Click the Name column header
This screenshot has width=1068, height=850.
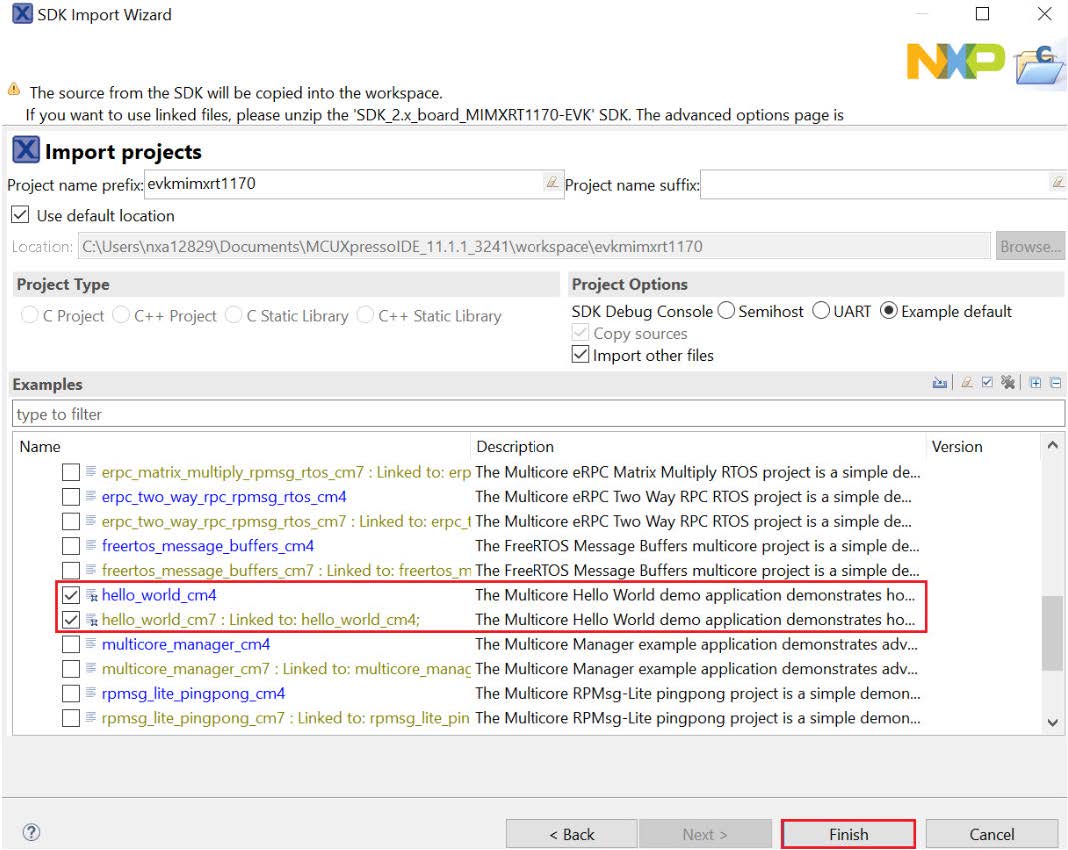click(x=40, y=447)
